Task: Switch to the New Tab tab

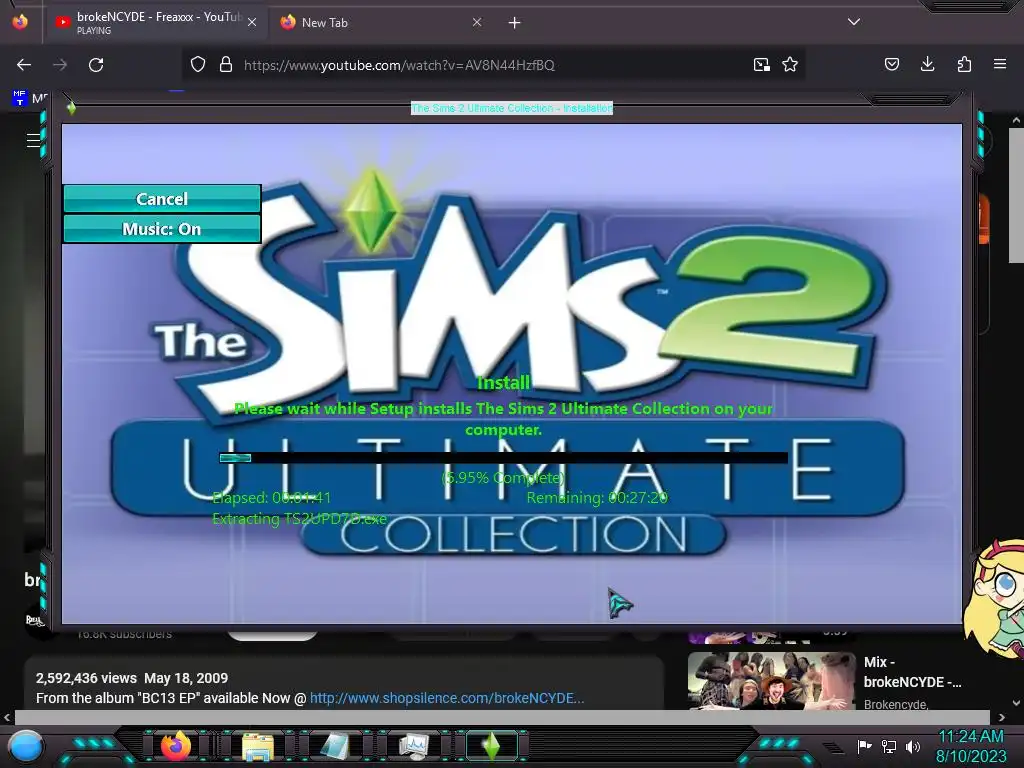Action: coord(379,22)
